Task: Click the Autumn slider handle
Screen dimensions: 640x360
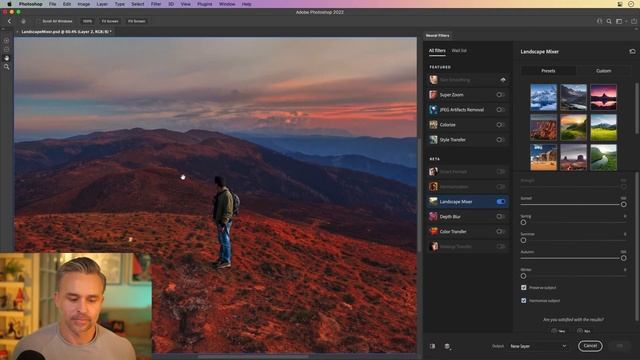Action: pos(623,258)
